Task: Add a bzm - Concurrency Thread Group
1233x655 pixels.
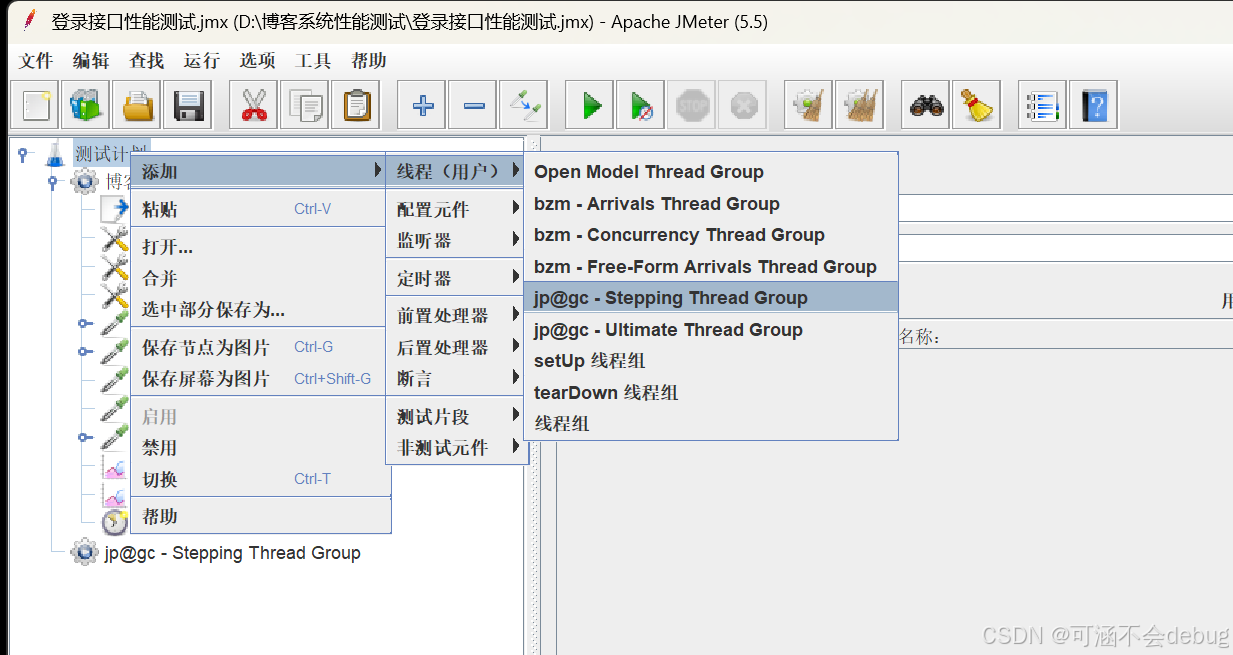Action: [x=711, y=235]
